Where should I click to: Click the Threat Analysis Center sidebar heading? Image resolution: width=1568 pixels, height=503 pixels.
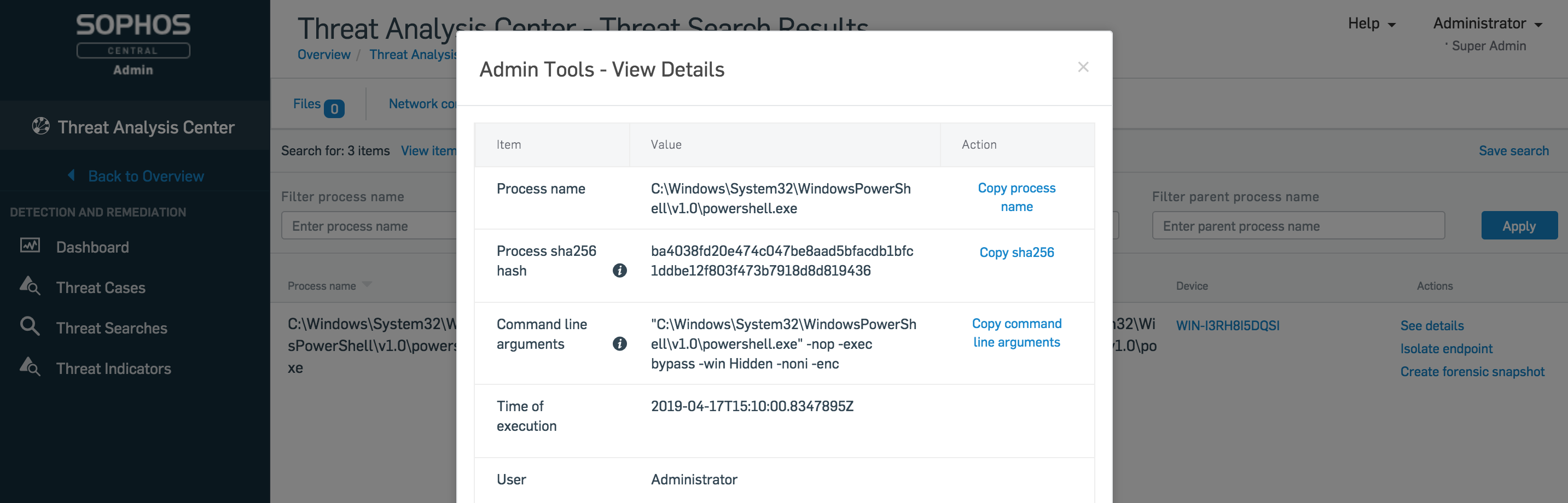click(x=146, y=127)
